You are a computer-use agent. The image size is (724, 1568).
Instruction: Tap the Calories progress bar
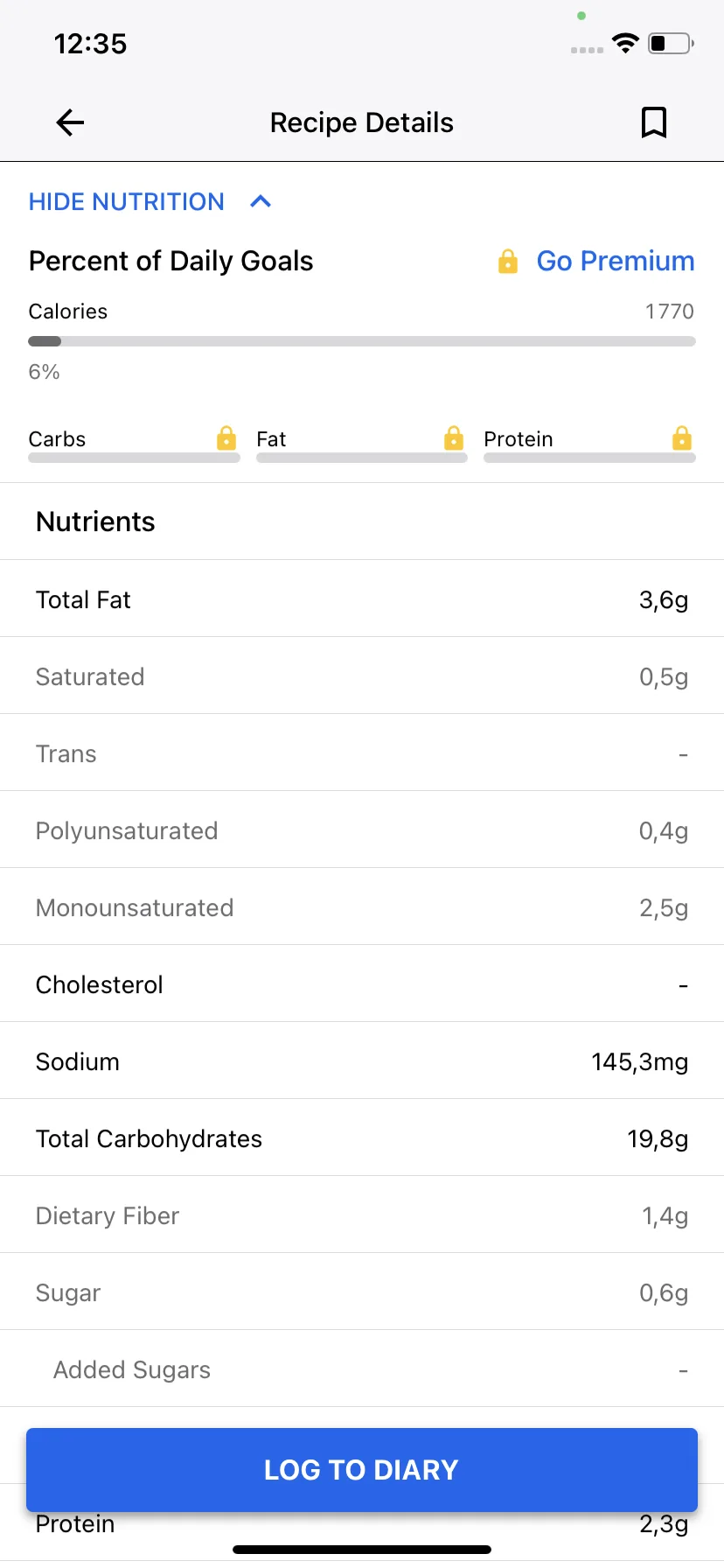(x=362, y=341)
